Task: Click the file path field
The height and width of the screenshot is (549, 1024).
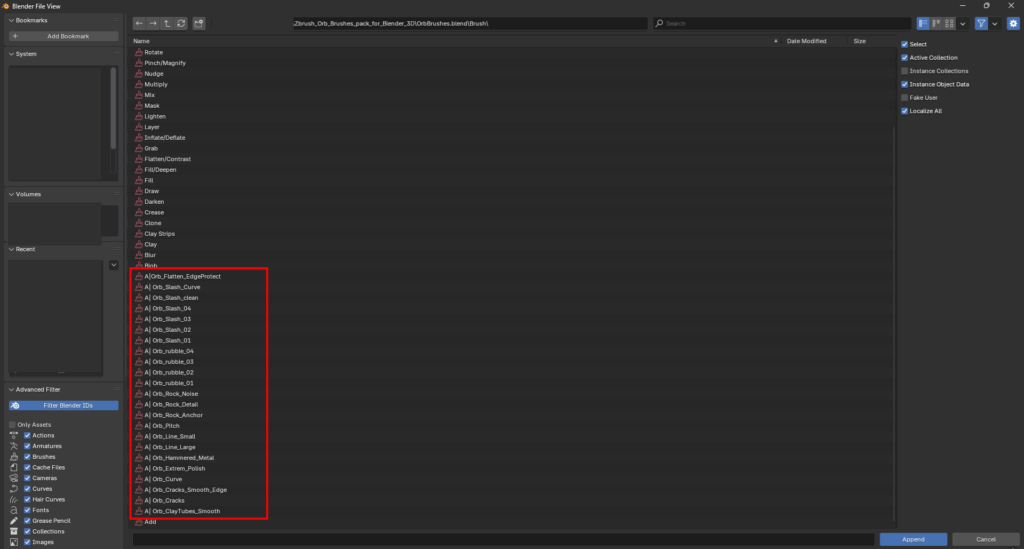Action: [470, 24]
